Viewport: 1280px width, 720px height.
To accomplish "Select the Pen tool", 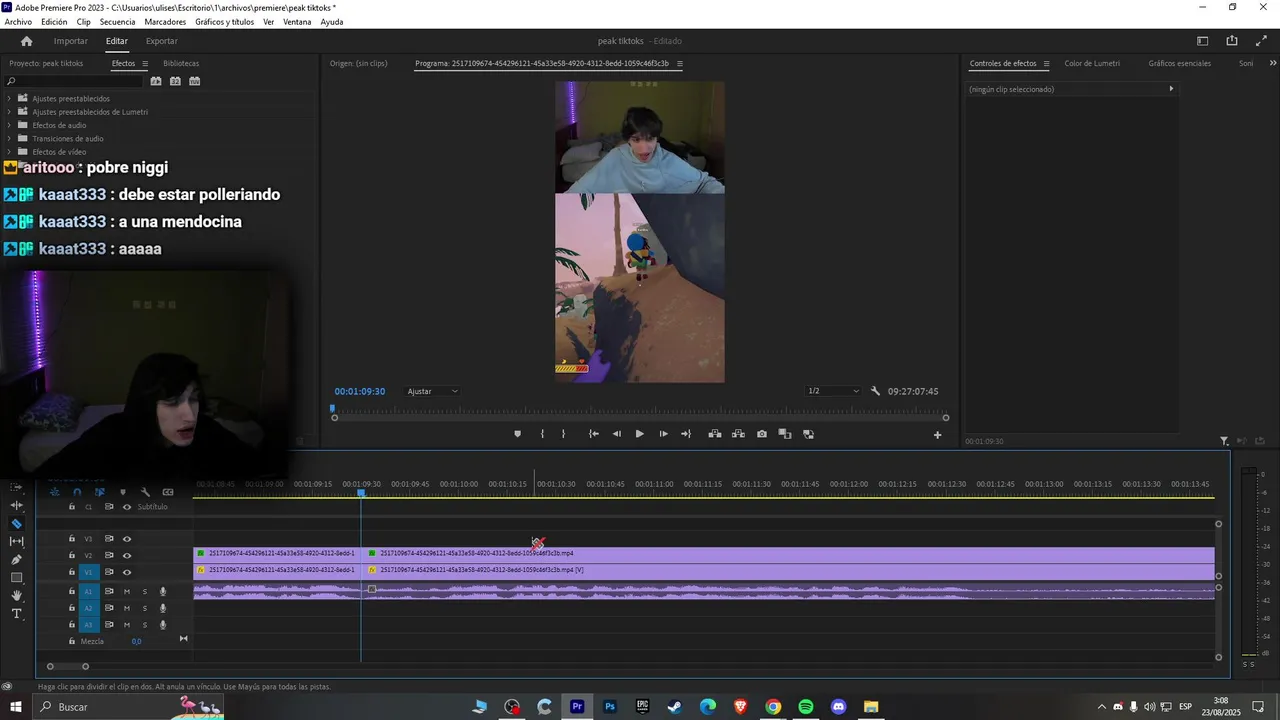I will 16,559.
